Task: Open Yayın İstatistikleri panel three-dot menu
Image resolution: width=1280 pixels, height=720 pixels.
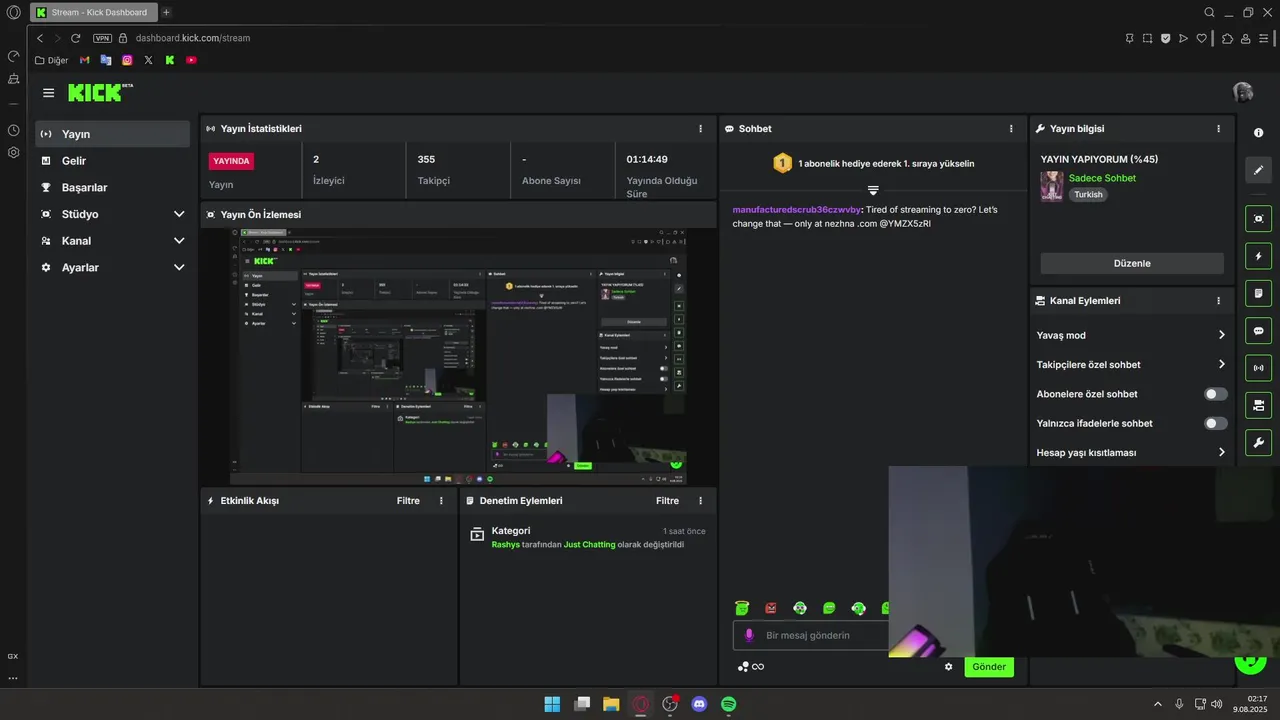Action: coord(700,129)
